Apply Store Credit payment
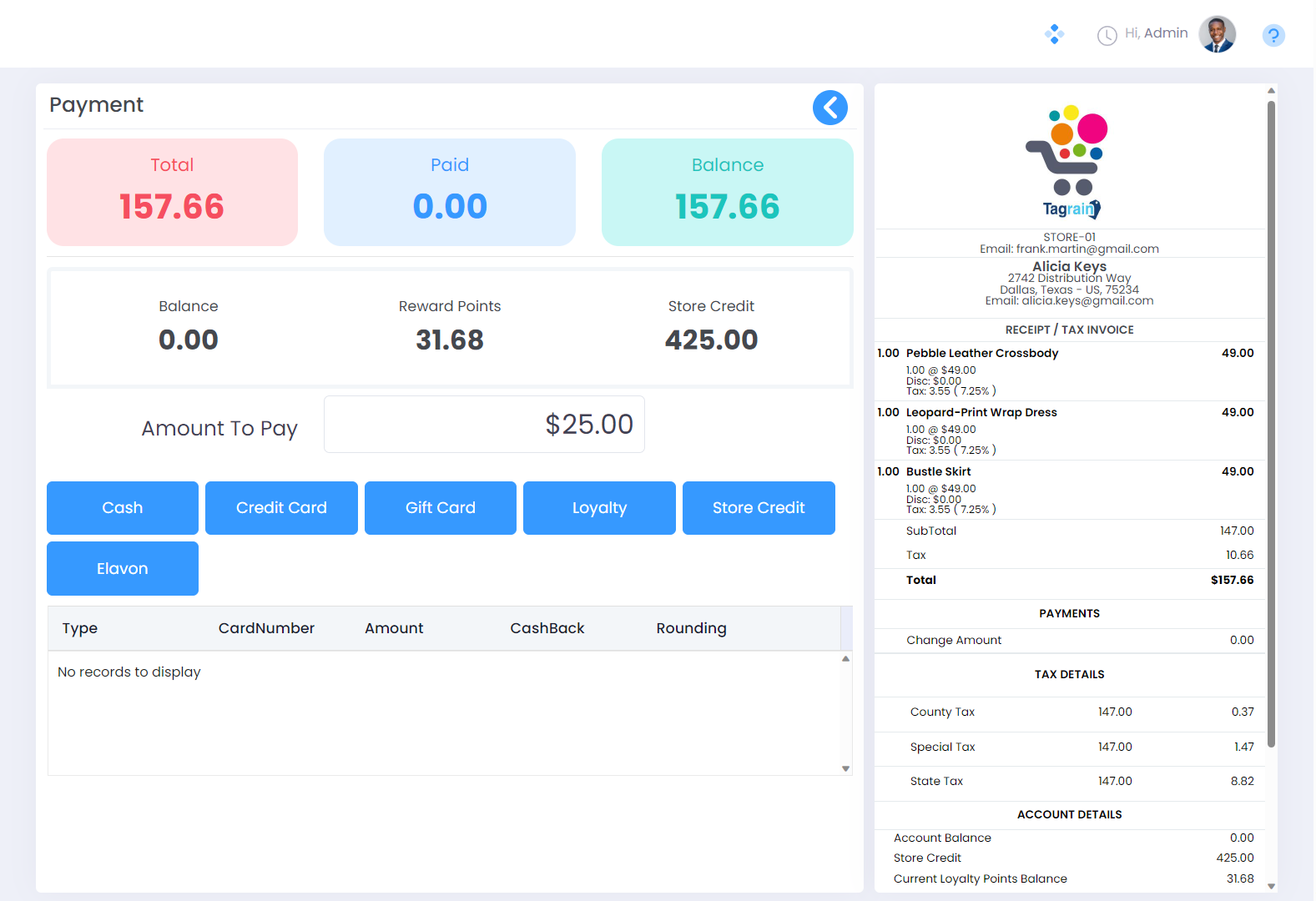1316x901 pixels. pyautogui.click(x=759, y=508)
